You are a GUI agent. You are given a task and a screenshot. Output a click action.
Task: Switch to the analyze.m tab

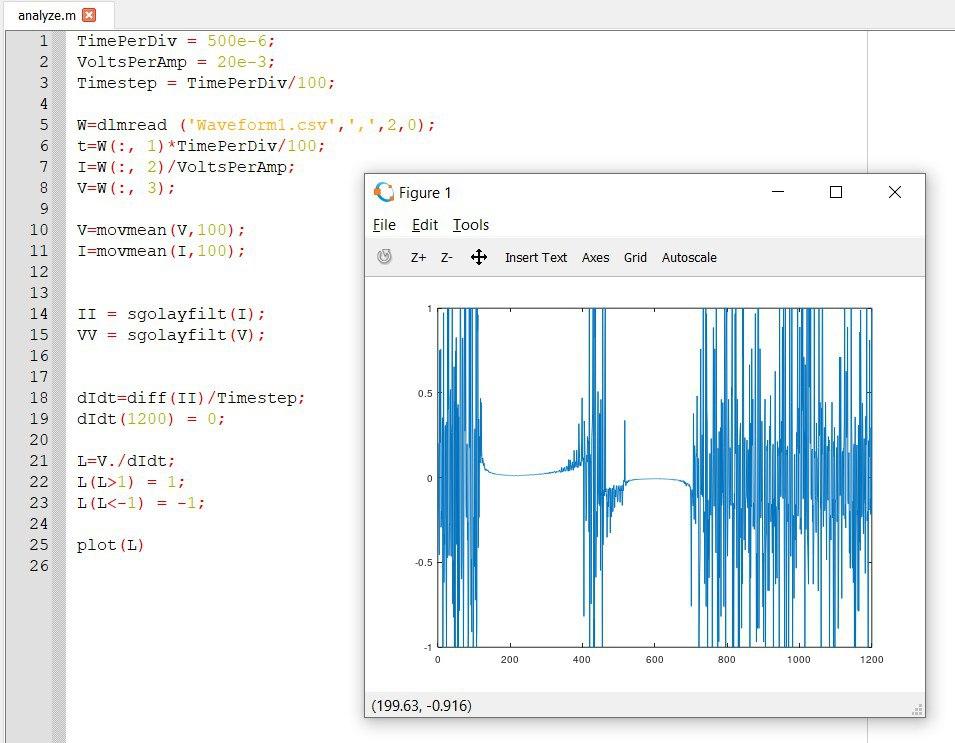[46, 15]
